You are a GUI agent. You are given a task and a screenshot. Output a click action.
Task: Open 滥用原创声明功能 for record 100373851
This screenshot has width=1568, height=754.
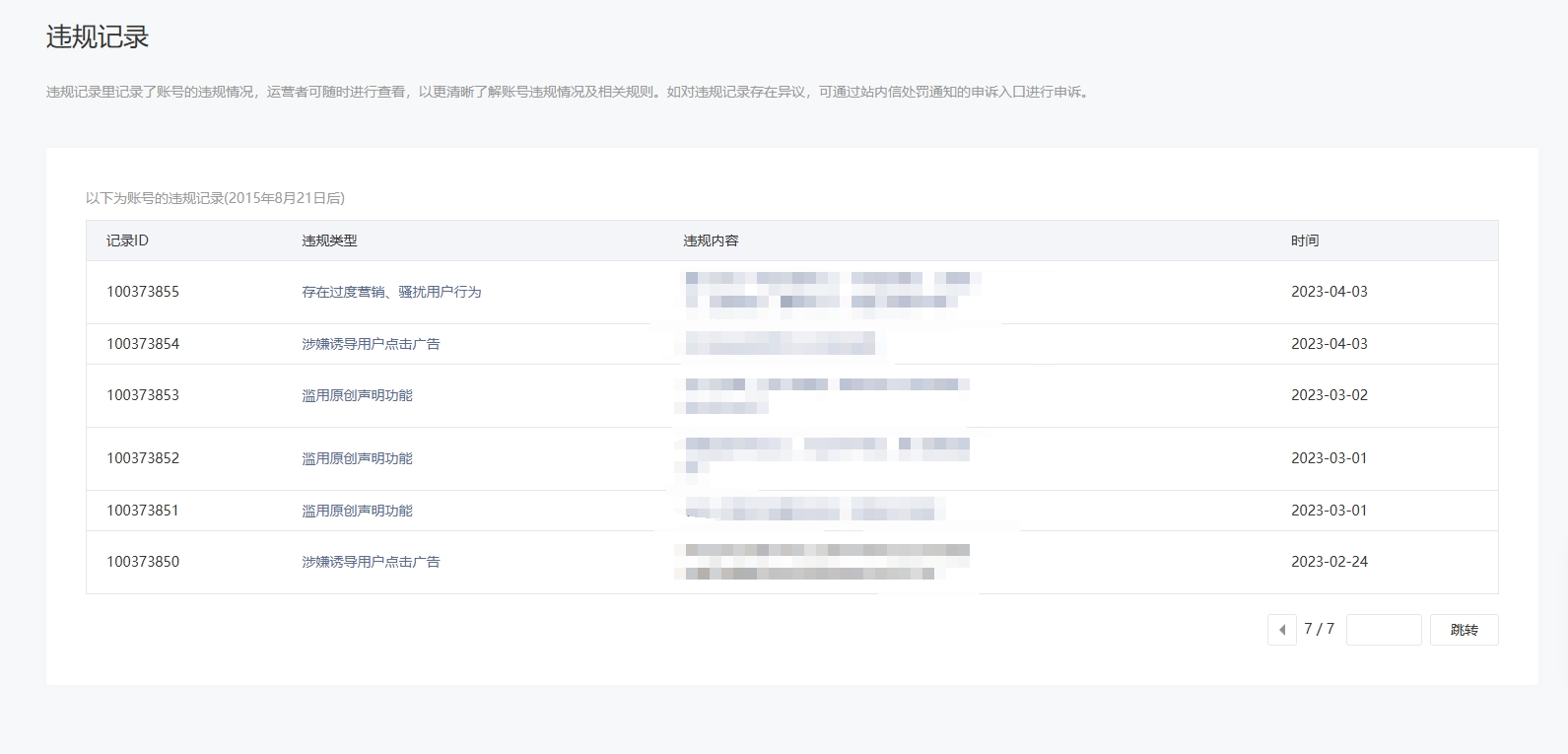357,511
